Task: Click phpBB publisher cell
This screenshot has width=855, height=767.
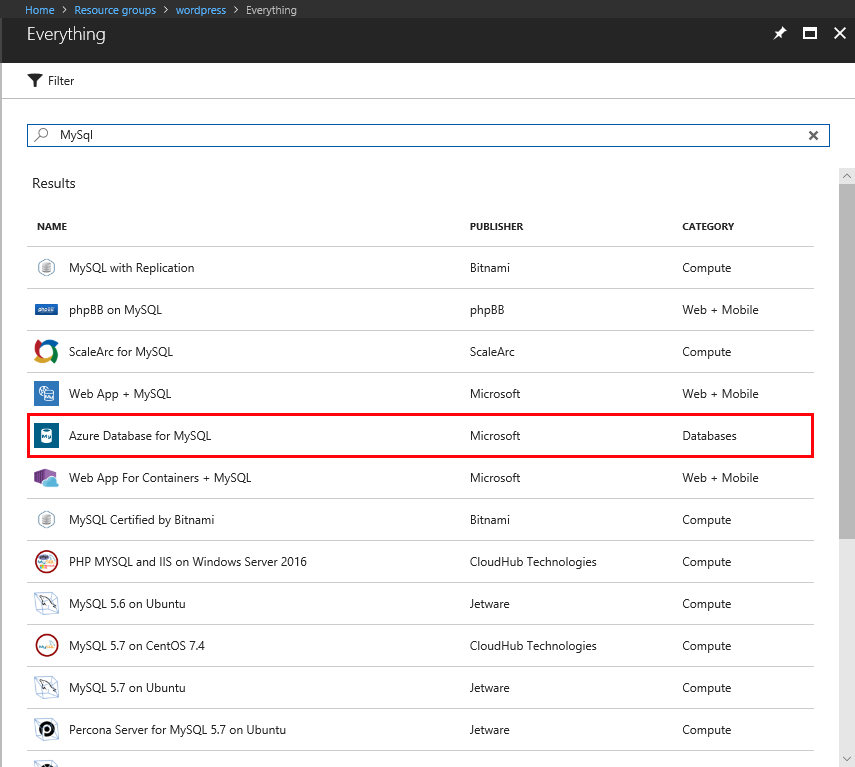Action: (487, 310)
